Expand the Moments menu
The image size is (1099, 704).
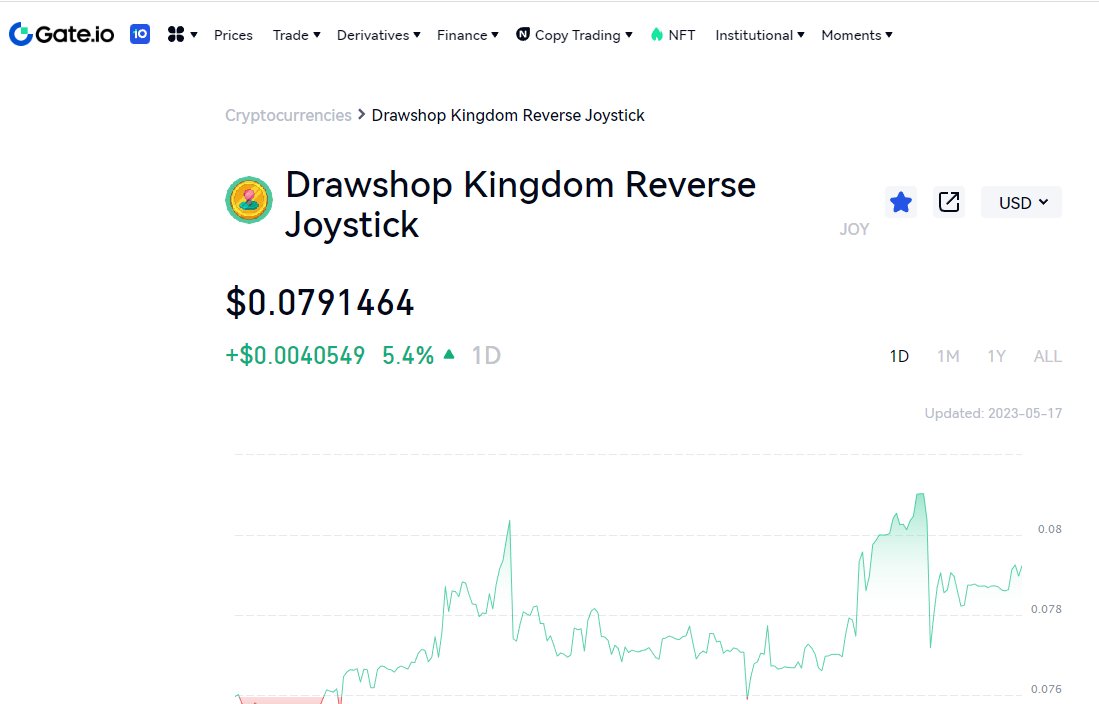coord(856,35)
